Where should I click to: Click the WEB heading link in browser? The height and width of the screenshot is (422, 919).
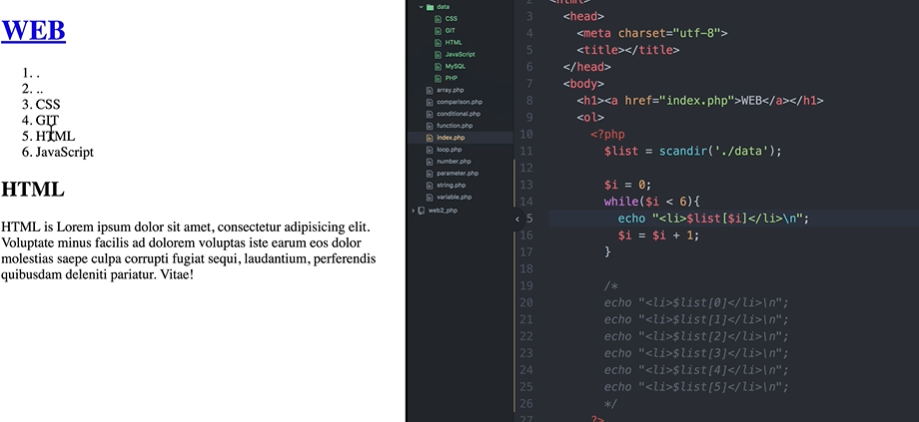tap(33, 30)
